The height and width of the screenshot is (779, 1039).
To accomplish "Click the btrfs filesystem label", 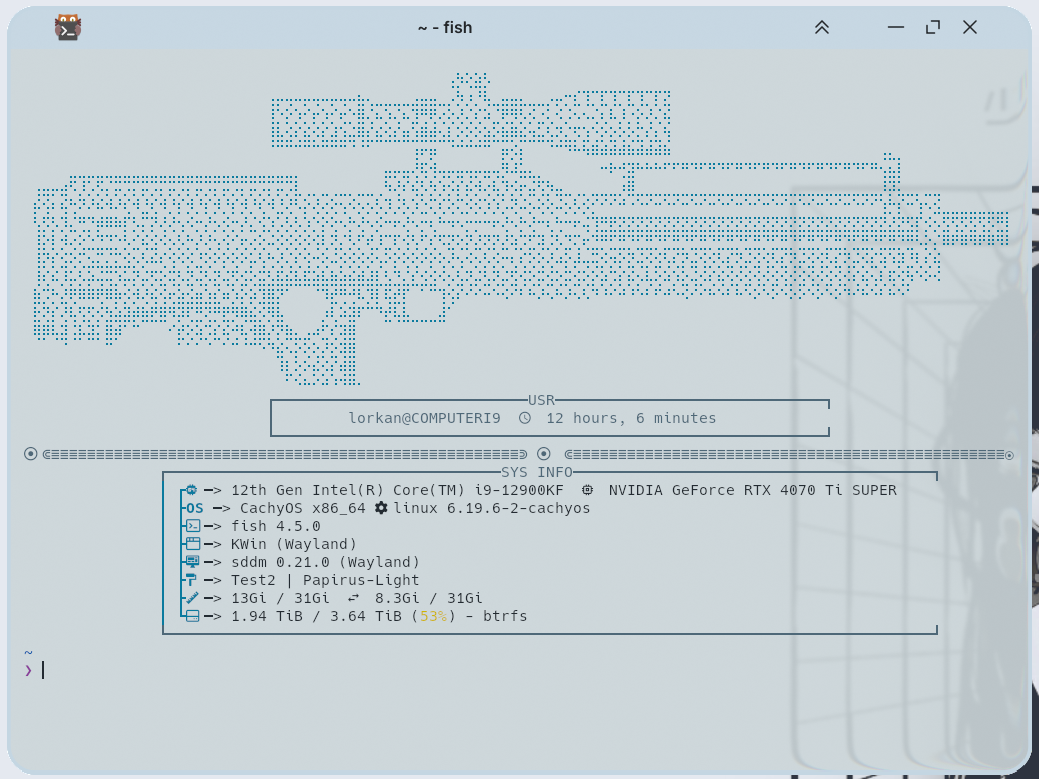I will (x=507, y=616).
